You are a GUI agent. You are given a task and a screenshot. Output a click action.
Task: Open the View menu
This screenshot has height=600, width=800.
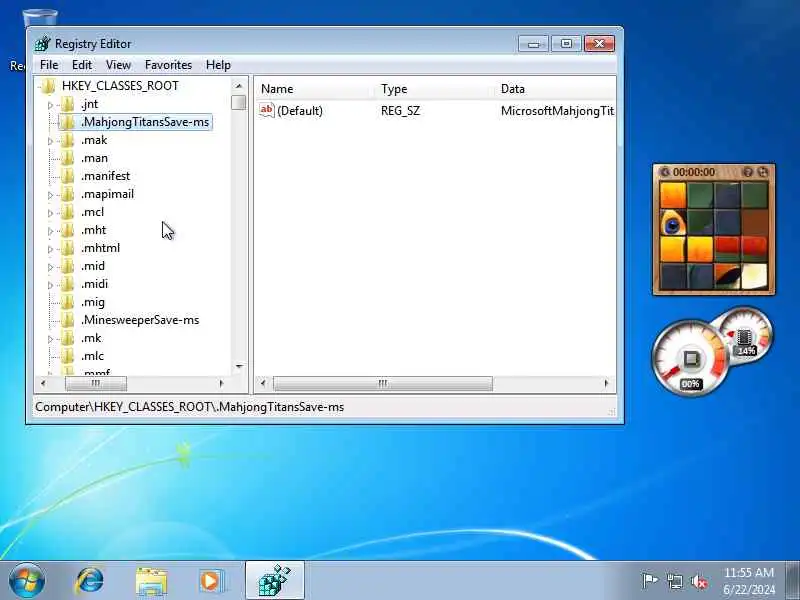point(118,65)
